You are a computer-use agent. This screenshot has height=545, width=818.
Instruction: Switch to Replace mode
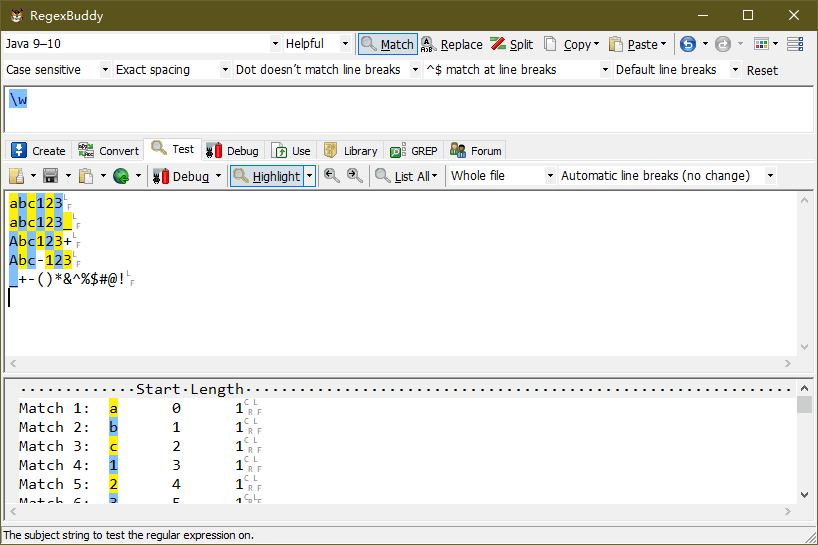[x=451, y=44]
